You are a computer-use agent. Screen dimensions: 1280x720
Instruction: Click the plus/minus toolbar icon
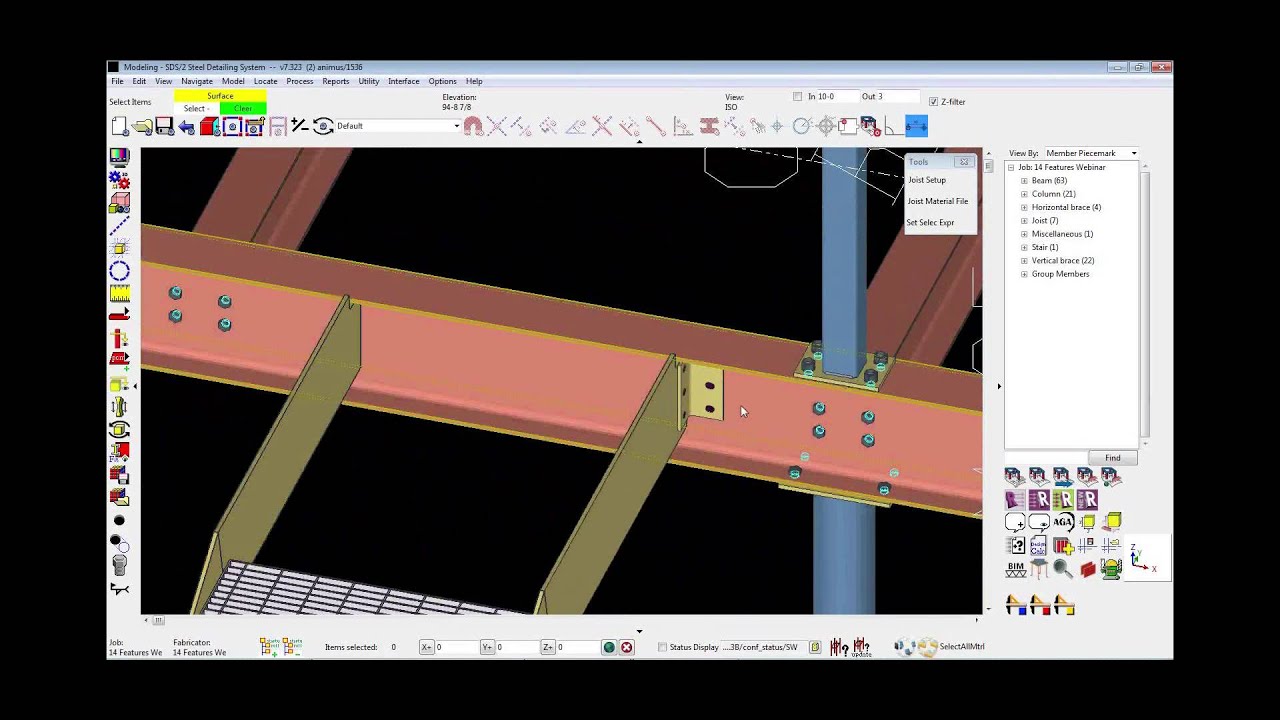tap(299, 126)
